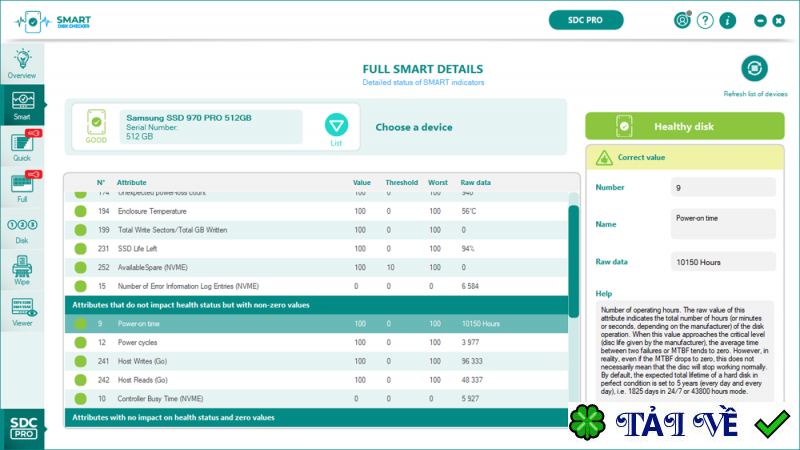This screenshot has width=800, height=450.
Task: Close the Smart Disk Checker window
Action: click(x=779, y=20)
